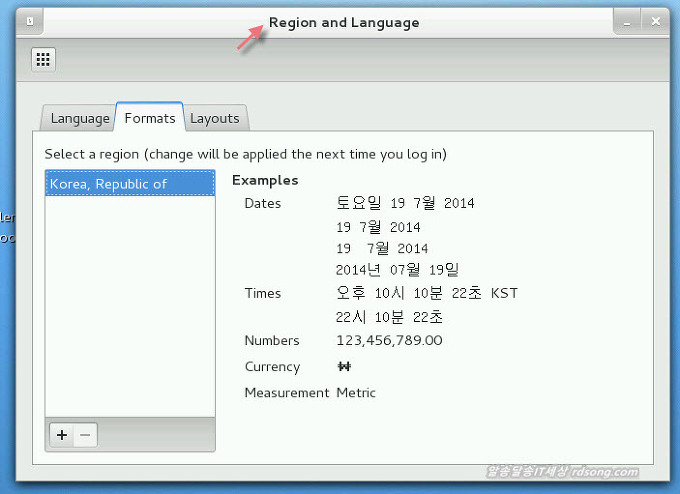Click the Dates label

click(263, 204)
